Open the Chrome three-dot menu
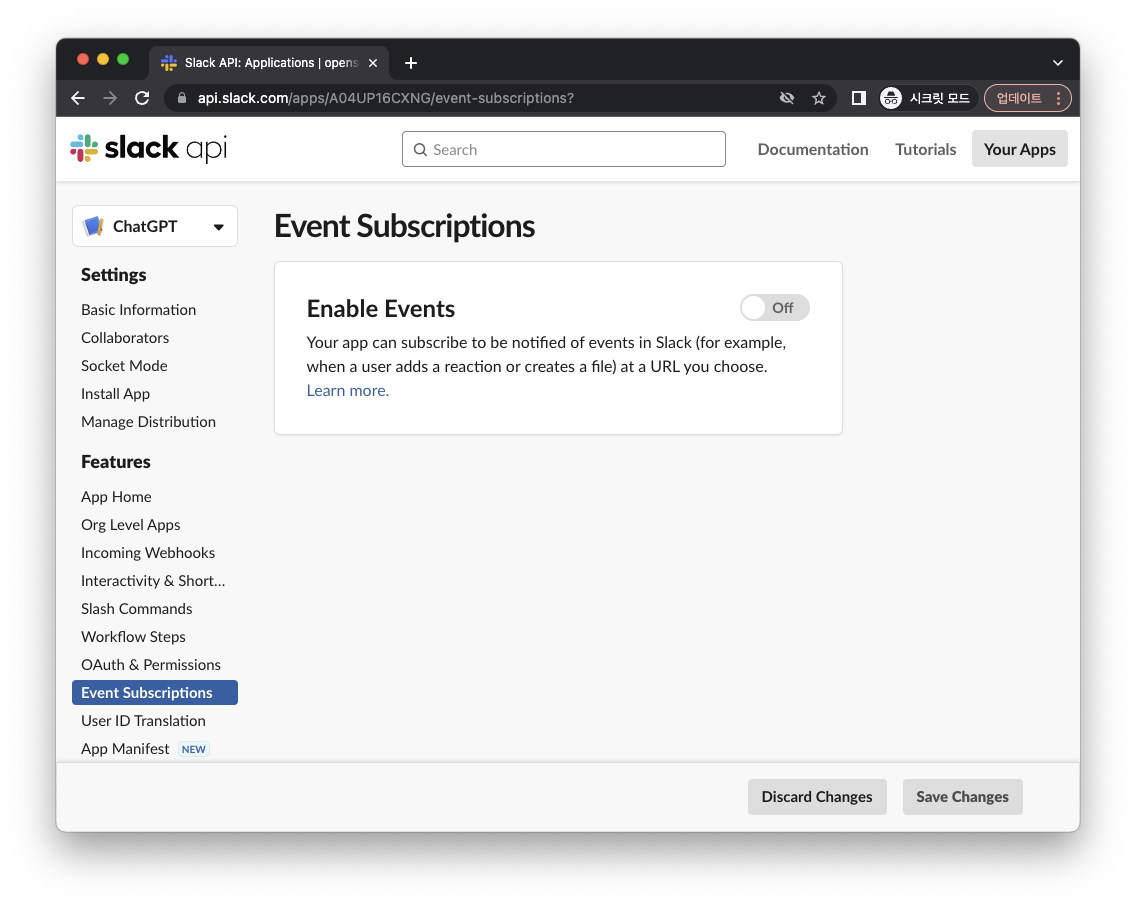 pyautogui.click(x=1058, y=98)
